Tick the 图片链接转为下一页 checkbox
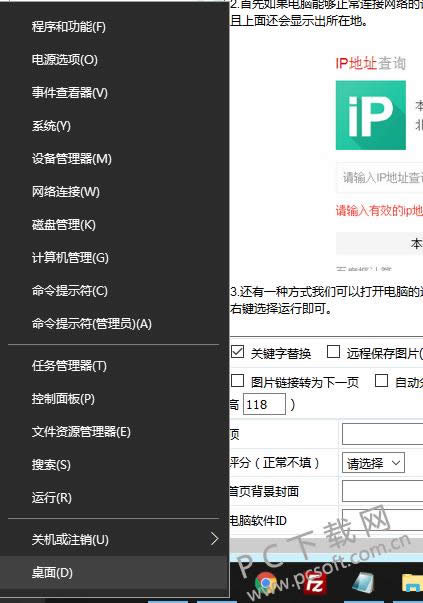The width and height of the screenshot is (423, 603). pos(237,381)
